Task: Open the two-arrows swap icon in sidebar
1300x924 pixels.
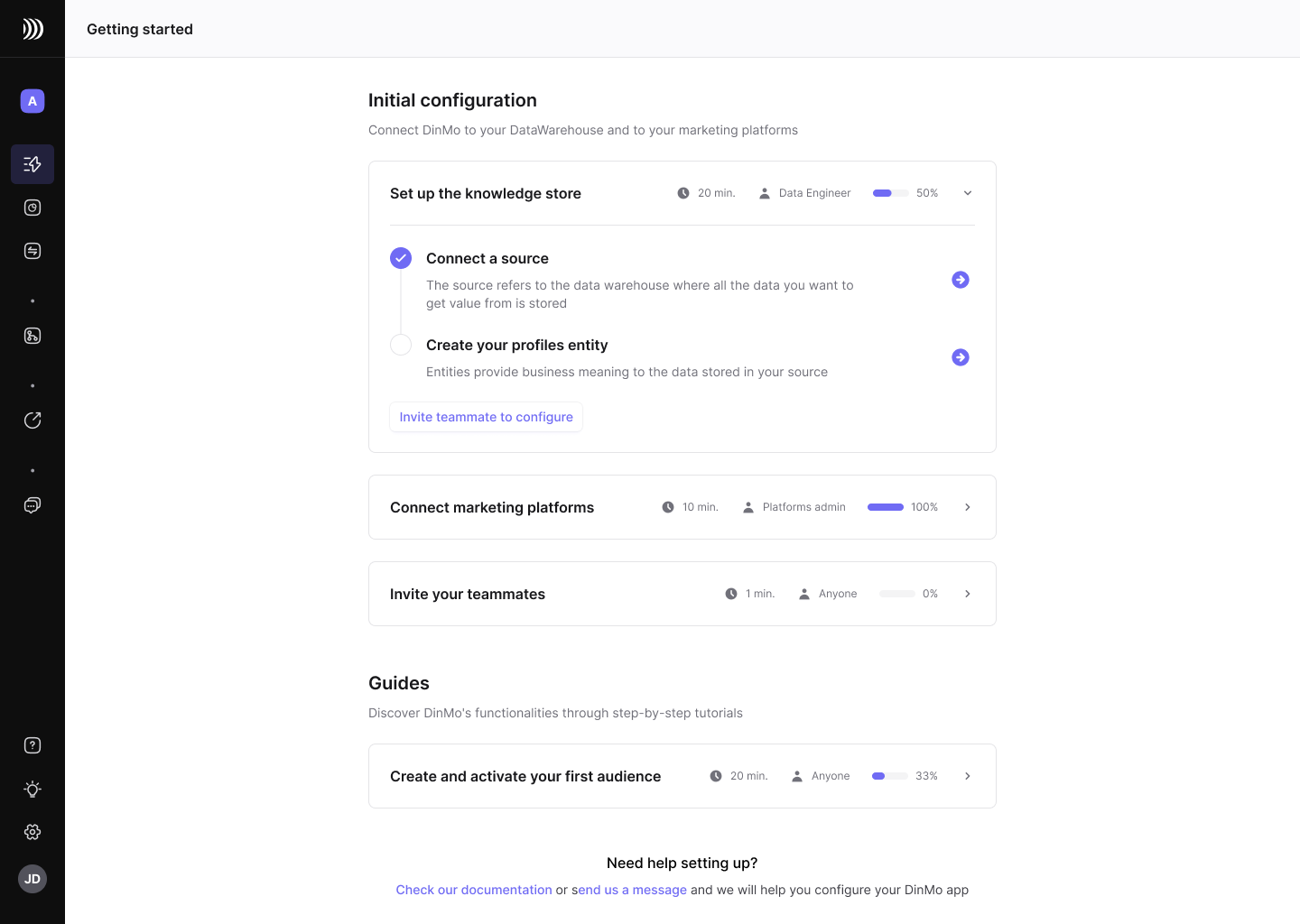Action: click(x=32, y=251)
